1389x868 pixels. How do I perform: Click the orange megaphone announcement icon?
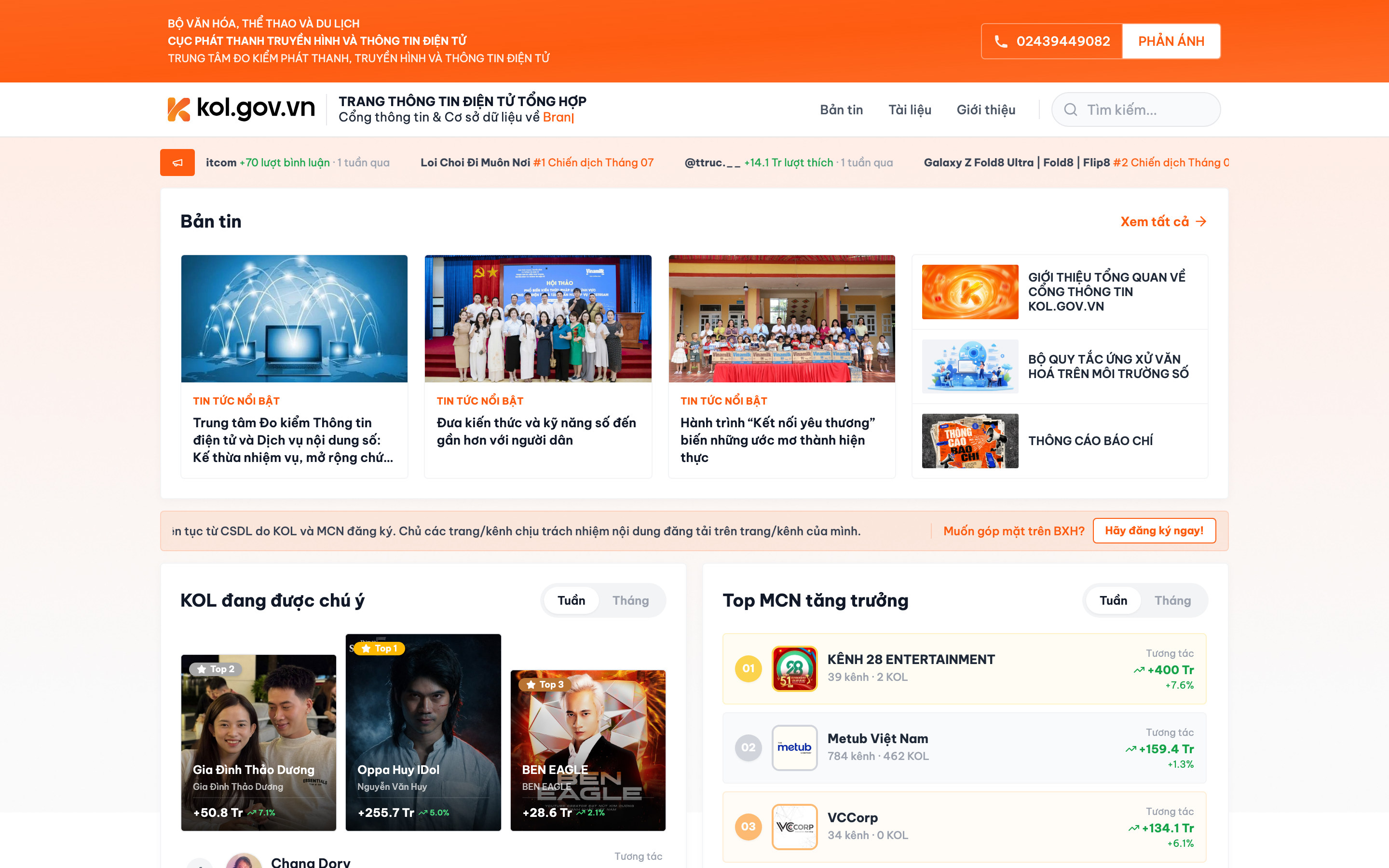[x=177, y=163]
